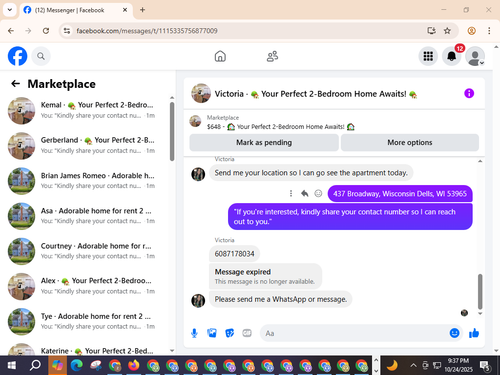The width and height of the screenshot is (500, 375).
Task: Click the conversation scrollbar thumb
Action: tap(480, 292)
